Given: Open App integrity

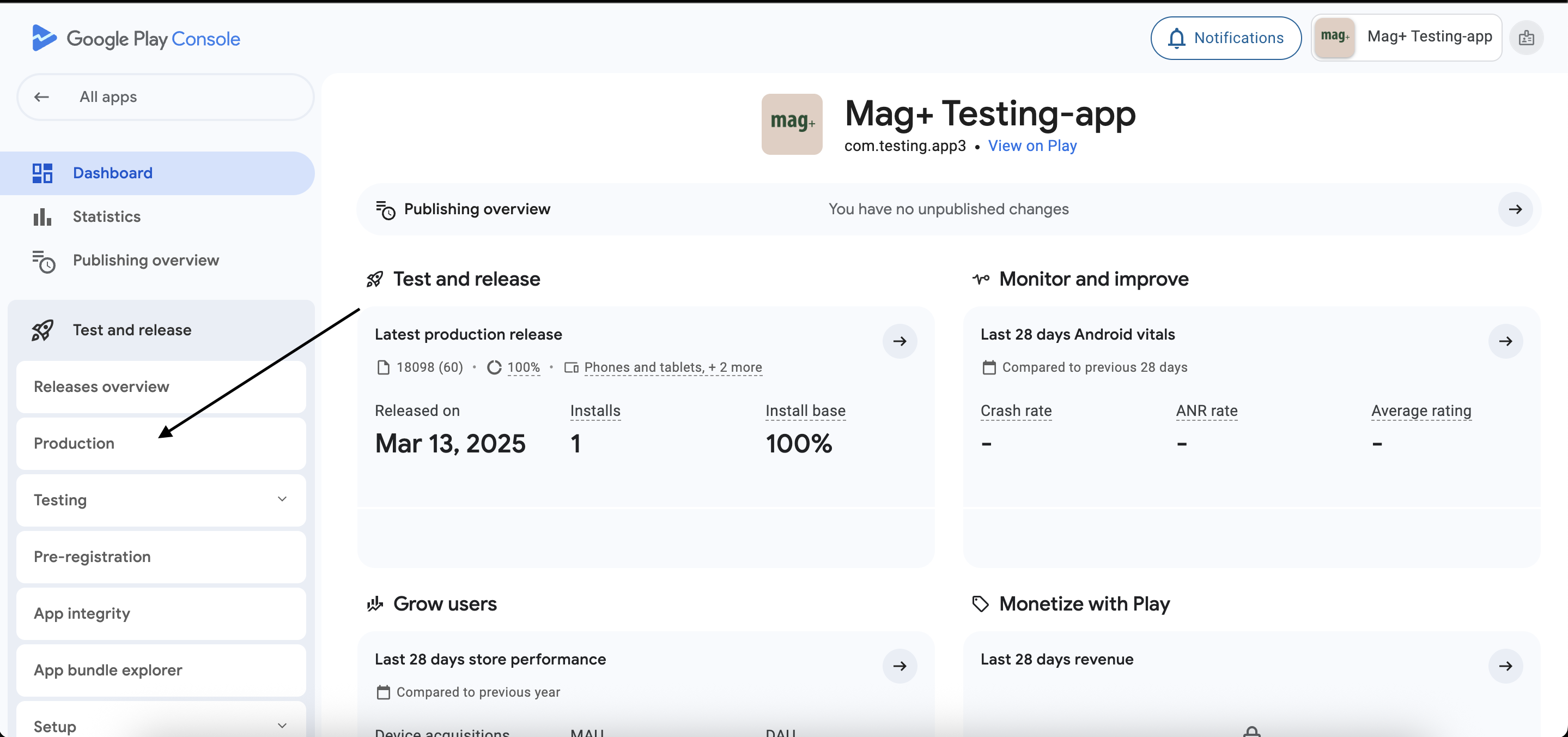Looking at the screenshot, I should click(161, 613).
